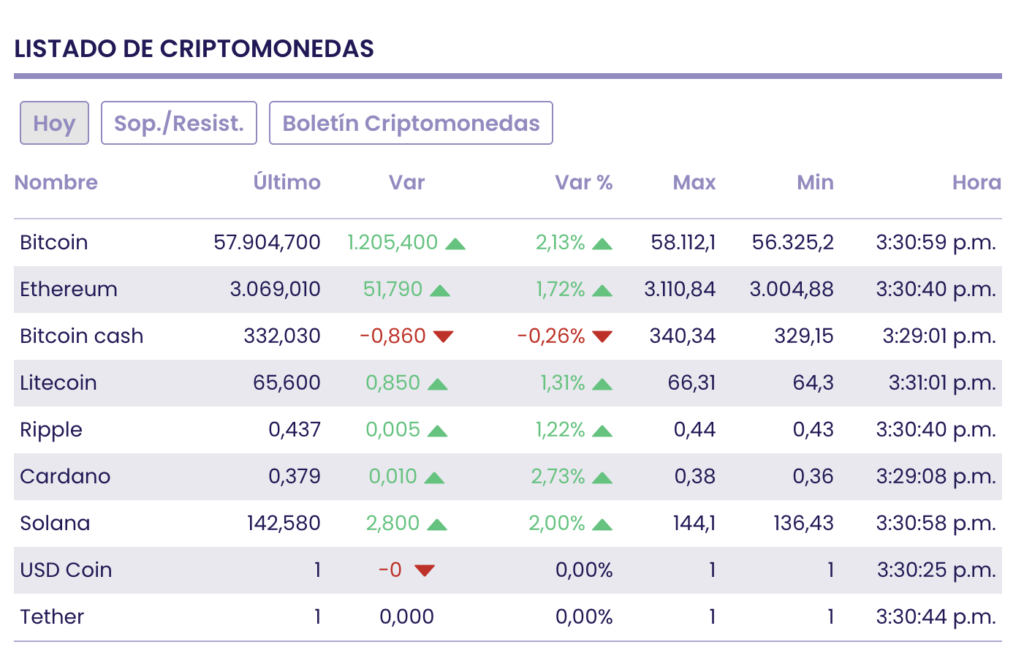Click the green arrow next to Ethereum 1,72%
This screenshot has height=661, width=1024.
pyautogui.click(x=601, y=290)
